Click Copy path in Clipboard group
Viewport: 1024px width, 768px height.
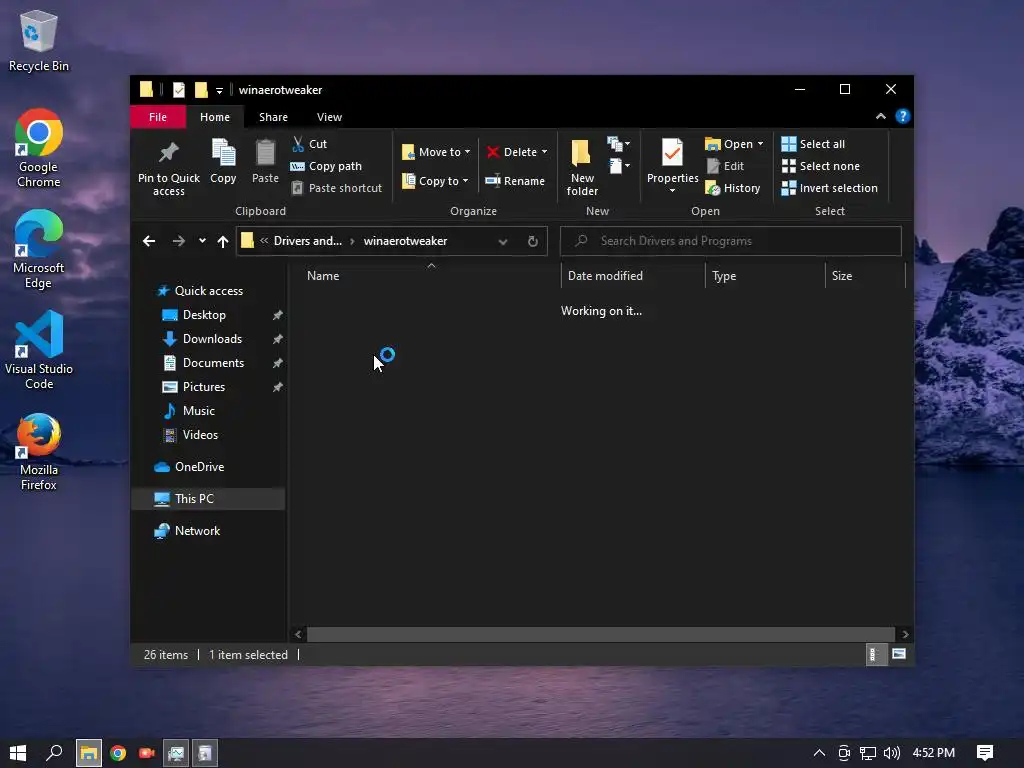(326, 166)
